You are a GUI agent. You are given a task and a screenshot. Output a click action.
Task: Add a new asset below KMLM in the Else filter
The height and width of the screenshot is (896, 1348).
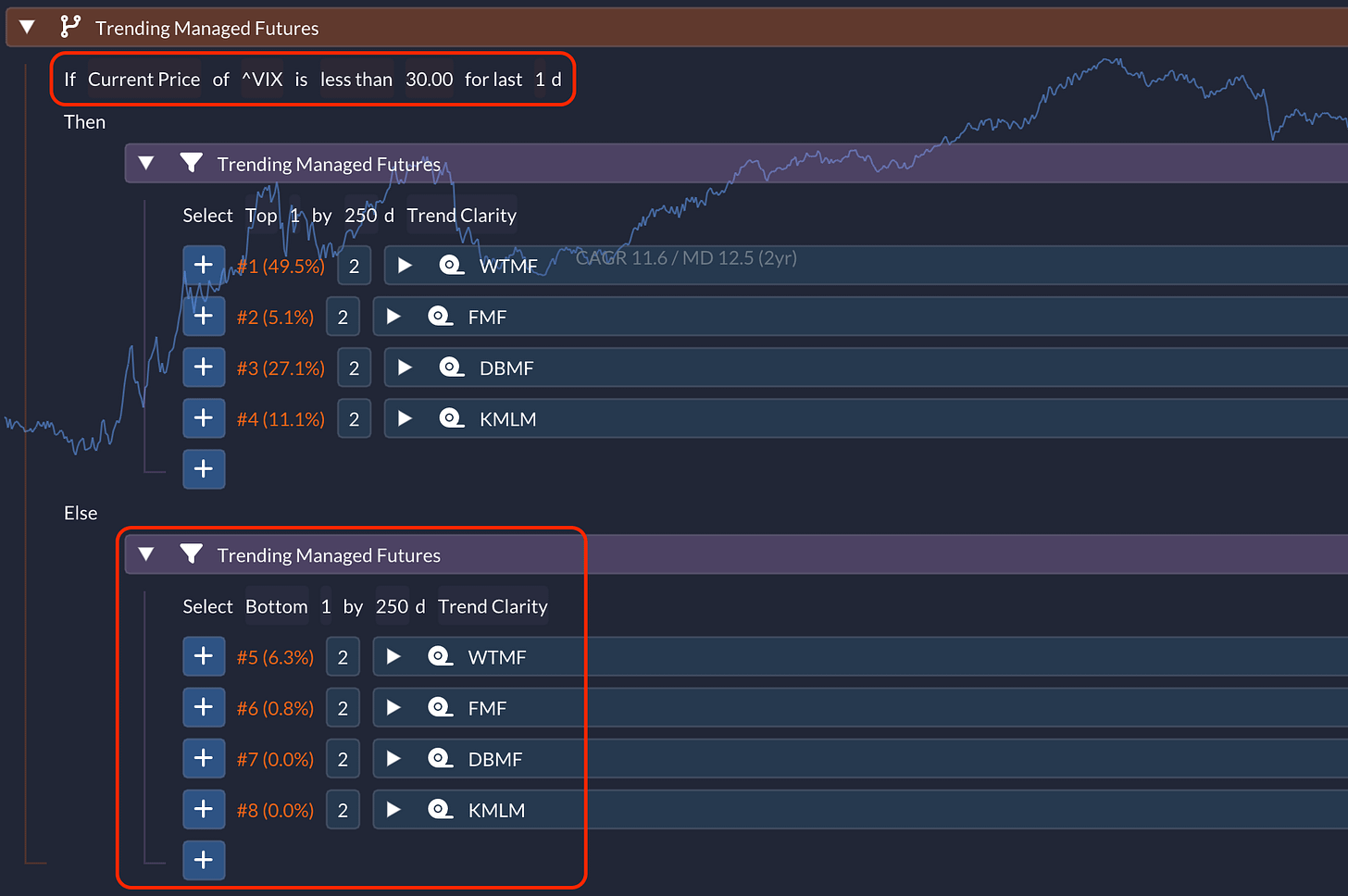click(x=204, y=861)
